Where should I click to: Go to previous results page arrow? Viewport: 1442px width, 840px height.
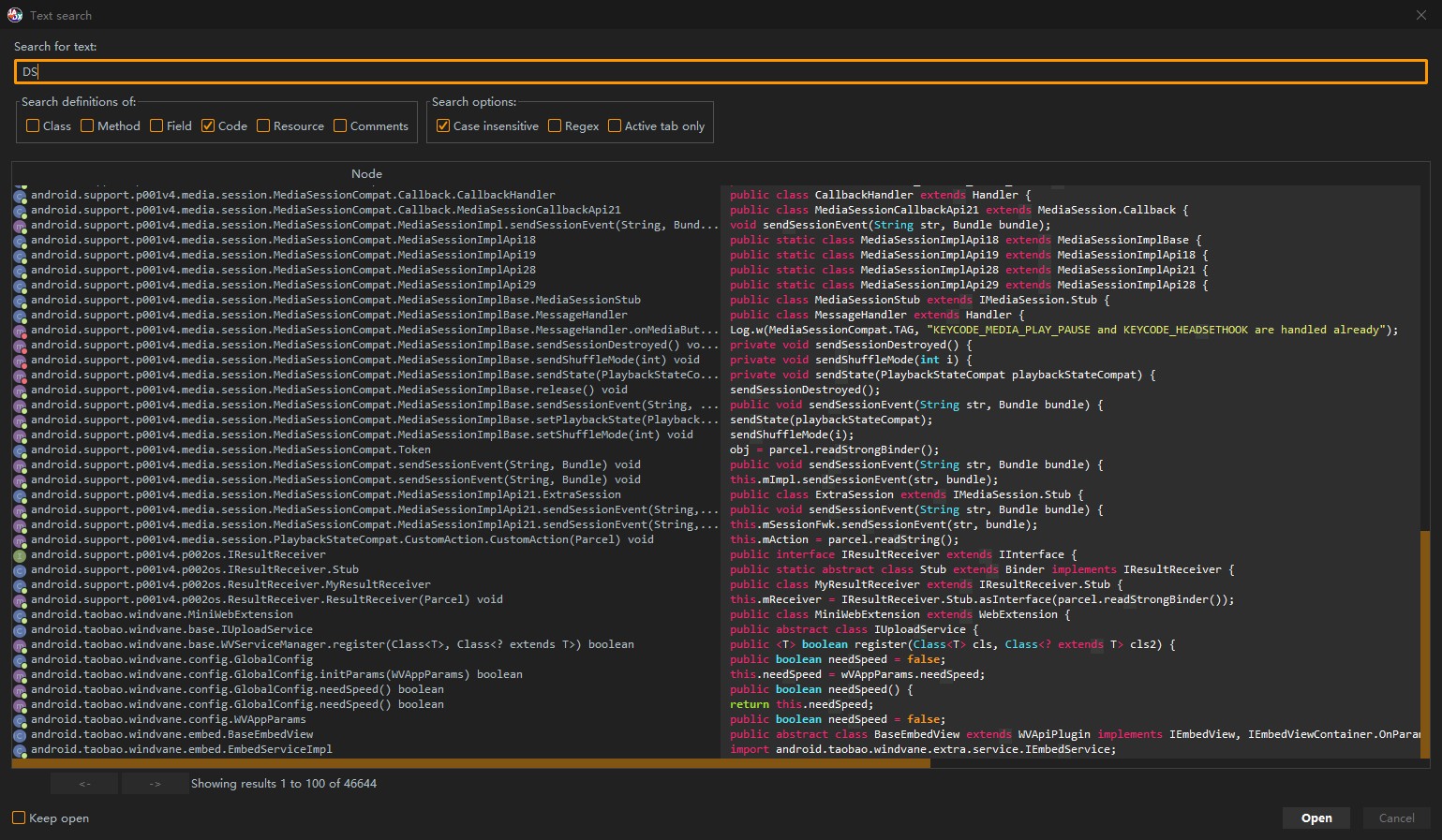tap(84, 784)
